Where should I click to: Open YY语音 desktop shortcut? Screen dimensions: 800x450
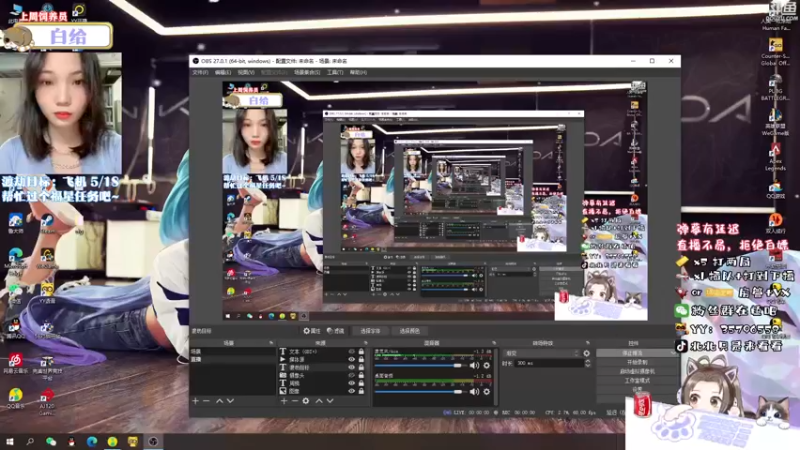point(47,293)
